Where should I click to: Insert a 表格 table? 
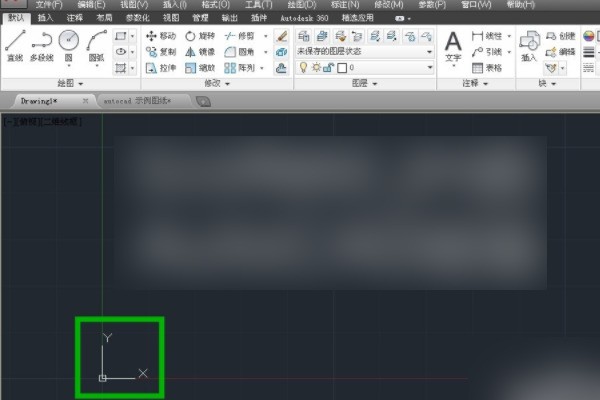pos(487,68)
